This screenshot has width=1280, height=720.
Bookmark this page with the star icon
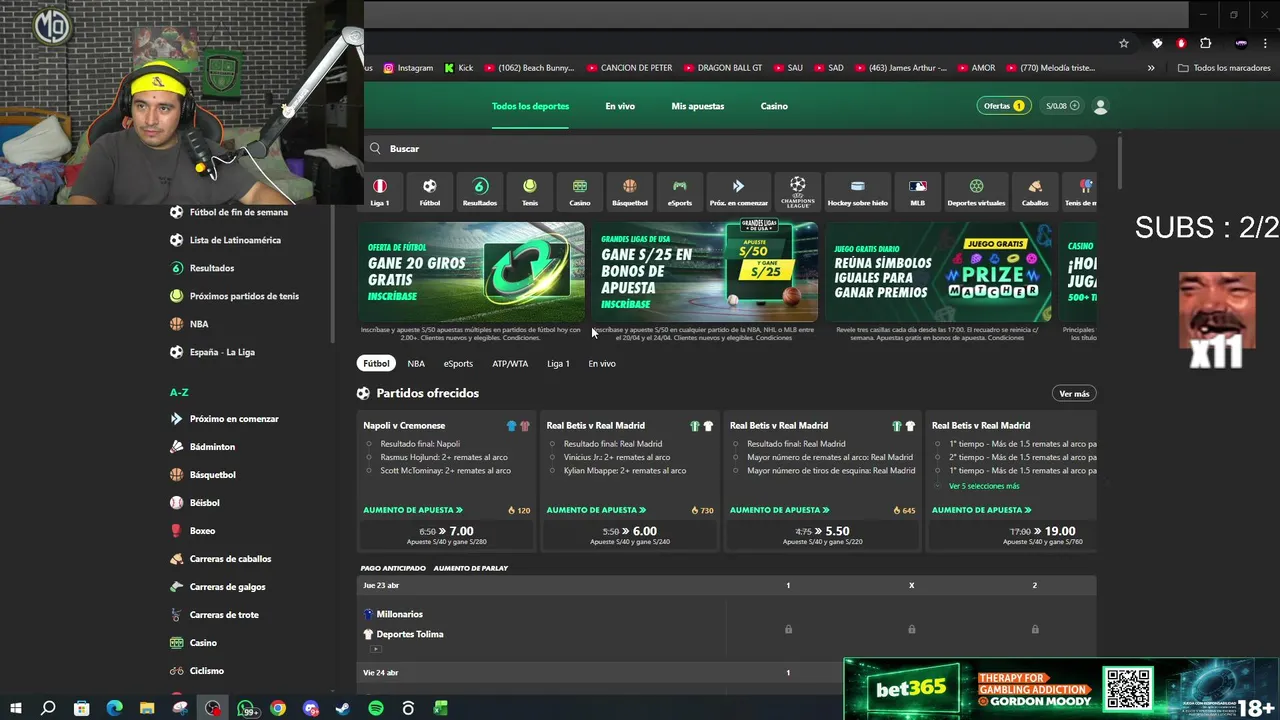coord(1124,43)
